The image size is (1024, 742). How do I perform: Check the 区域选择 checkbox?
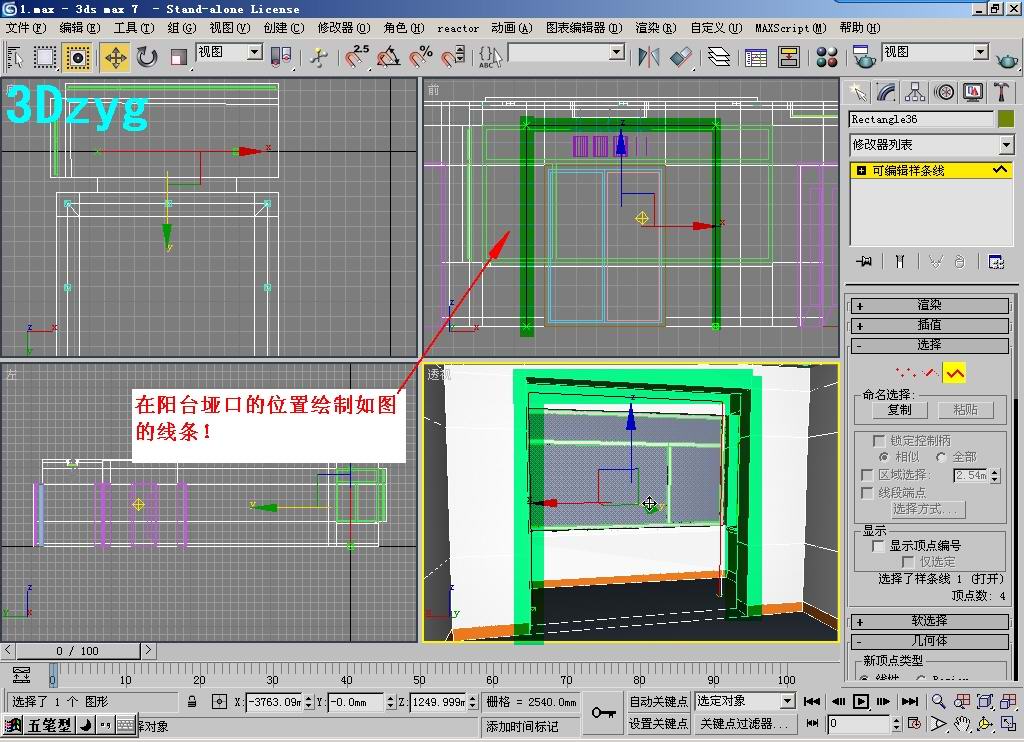[x=867, y=475]
